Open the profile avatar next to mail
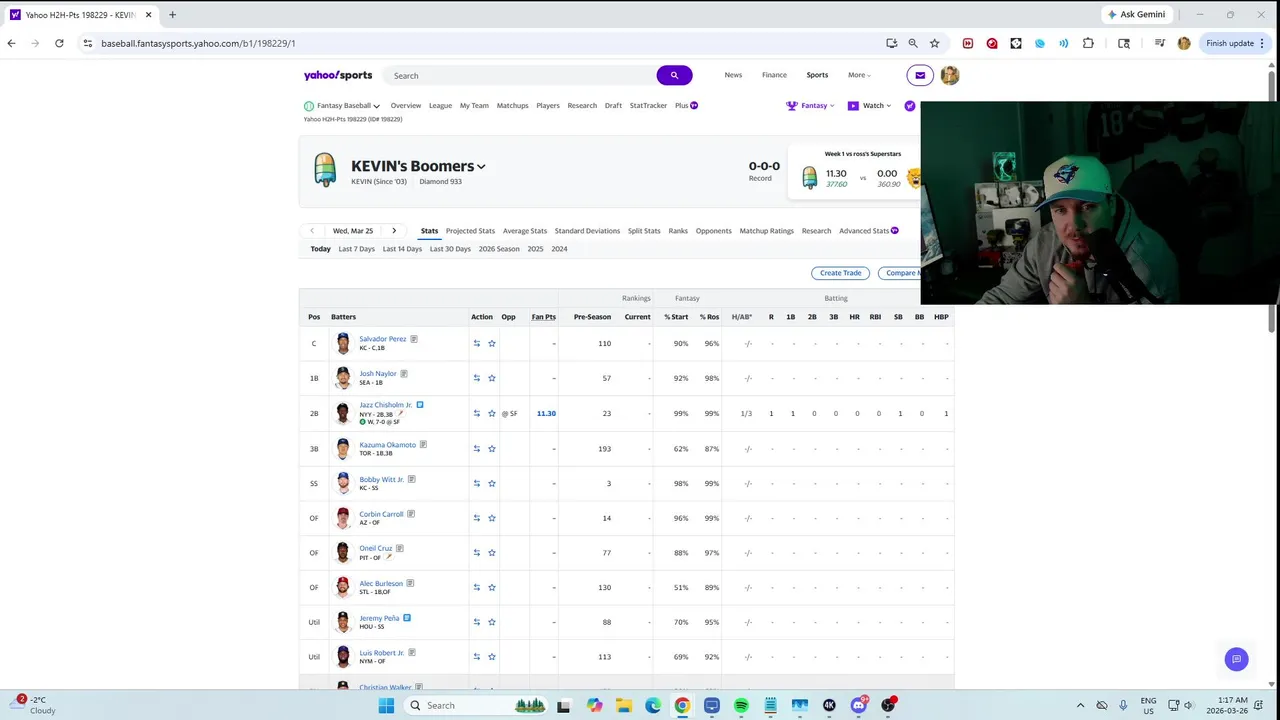This screenshot has width=1280, height=720. [950, 75]
